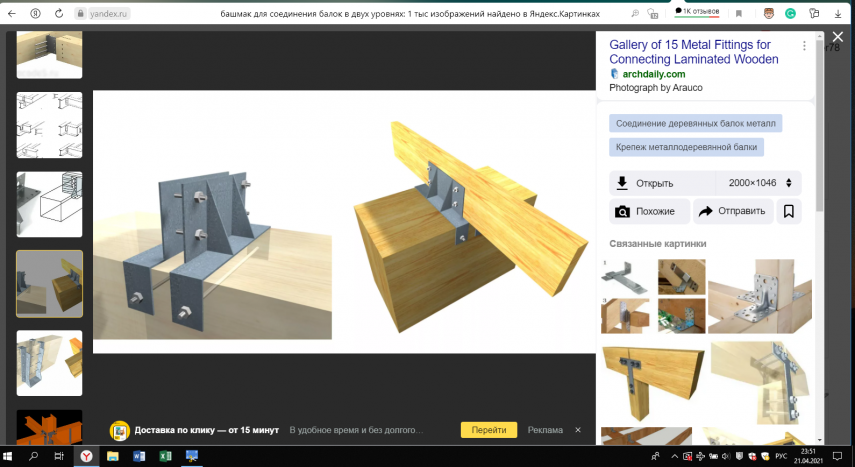Close the image viewer with the X

pyautogui.click(x=837, y=37)
